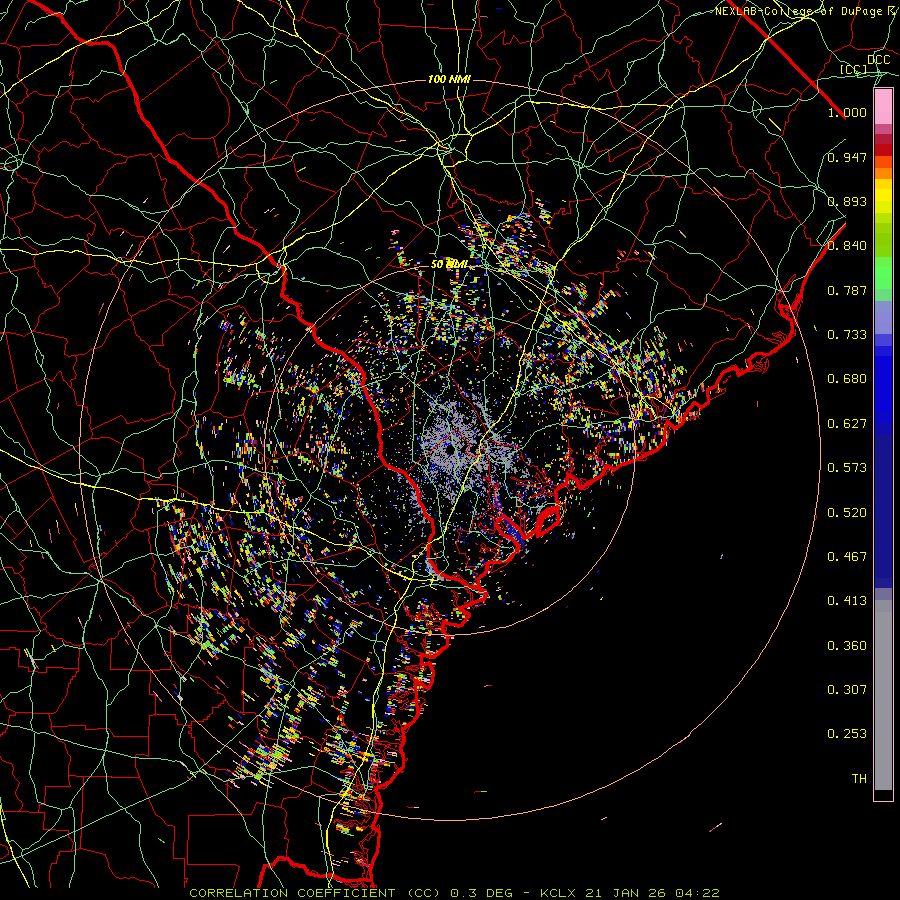Click the KCLX station identifier
The height and width of the screenshot is (900, 900).
click(x=559, y=893)
